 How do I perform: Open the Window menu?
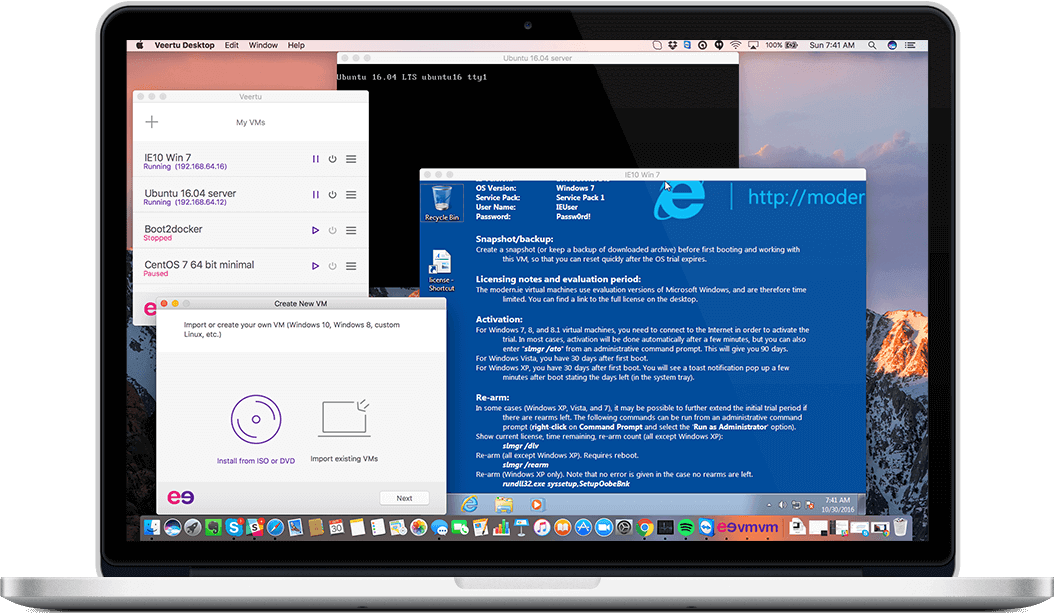[x=263, y=45]
